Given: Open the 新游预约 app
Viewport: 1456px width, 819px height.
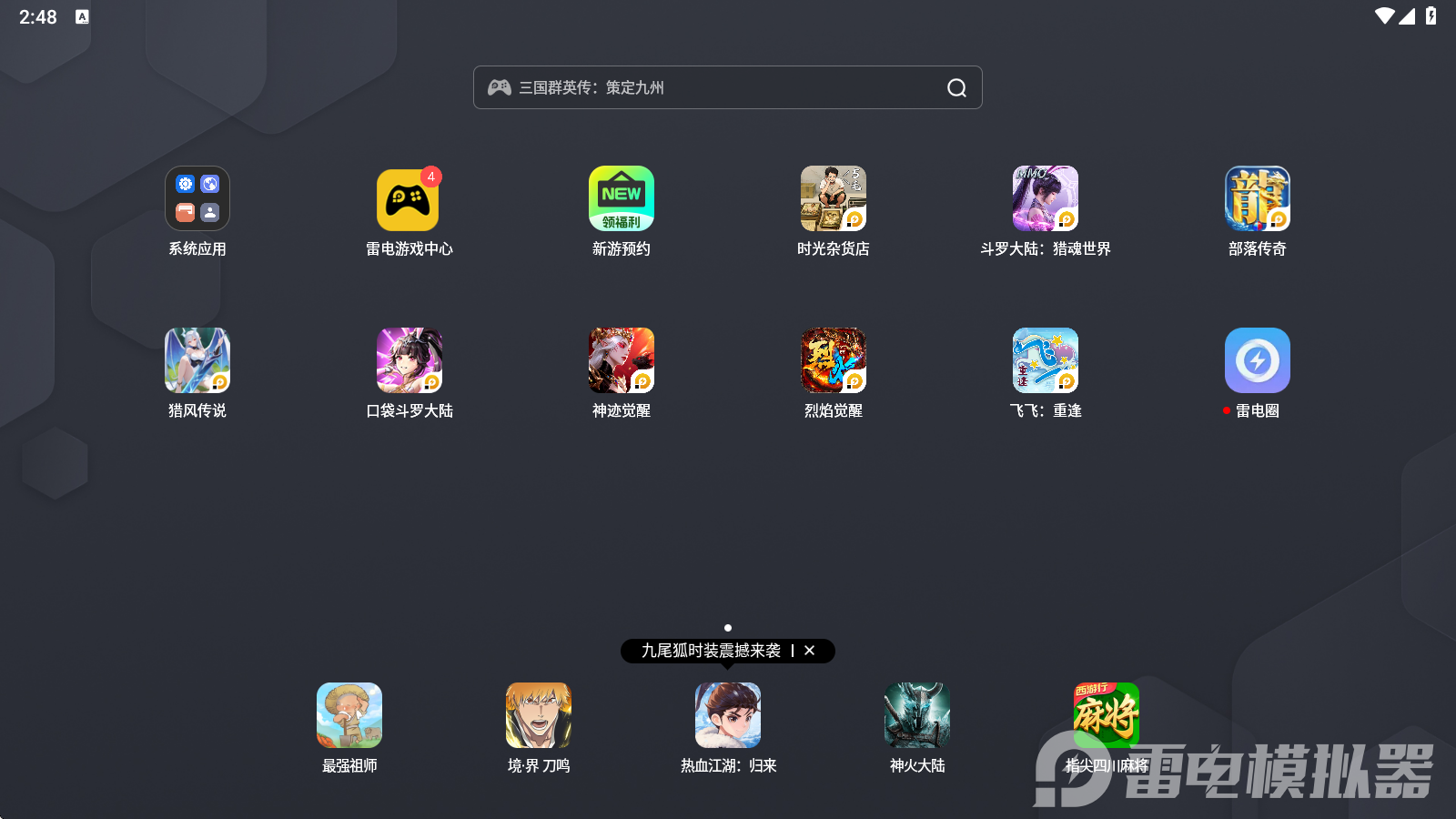Looking at the screenshot, I should point(622,198).
